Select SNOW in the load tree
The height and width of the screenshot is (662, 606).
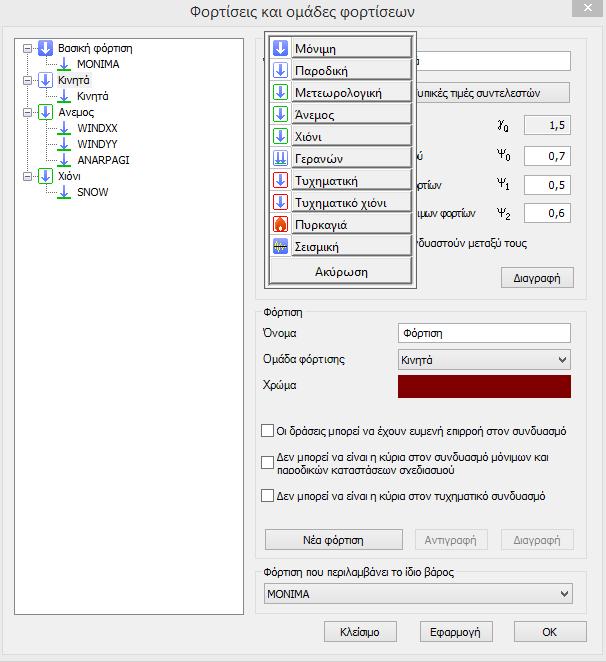coord(92,193)
